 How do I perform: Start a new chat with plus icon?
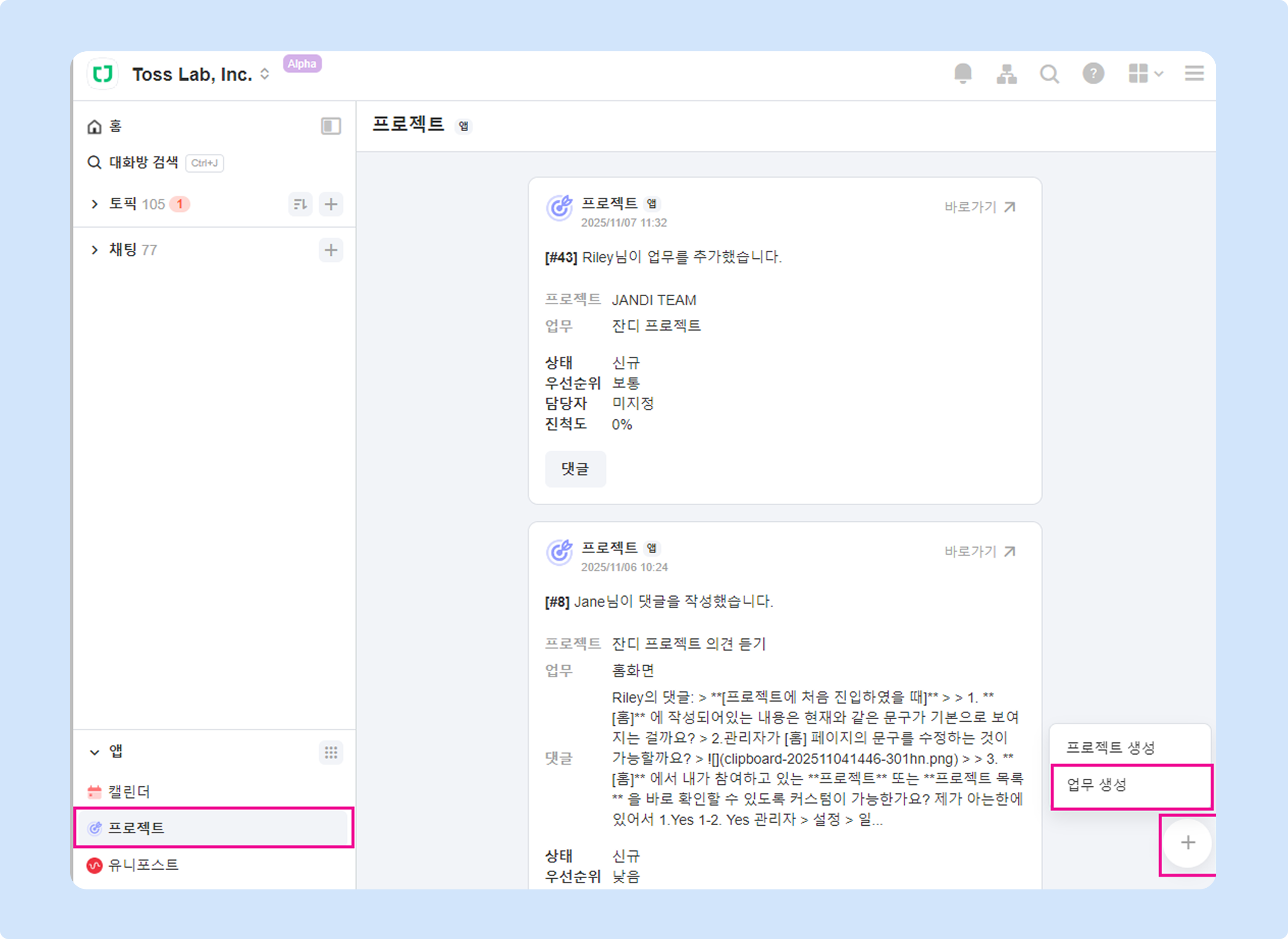click(331, 250)
